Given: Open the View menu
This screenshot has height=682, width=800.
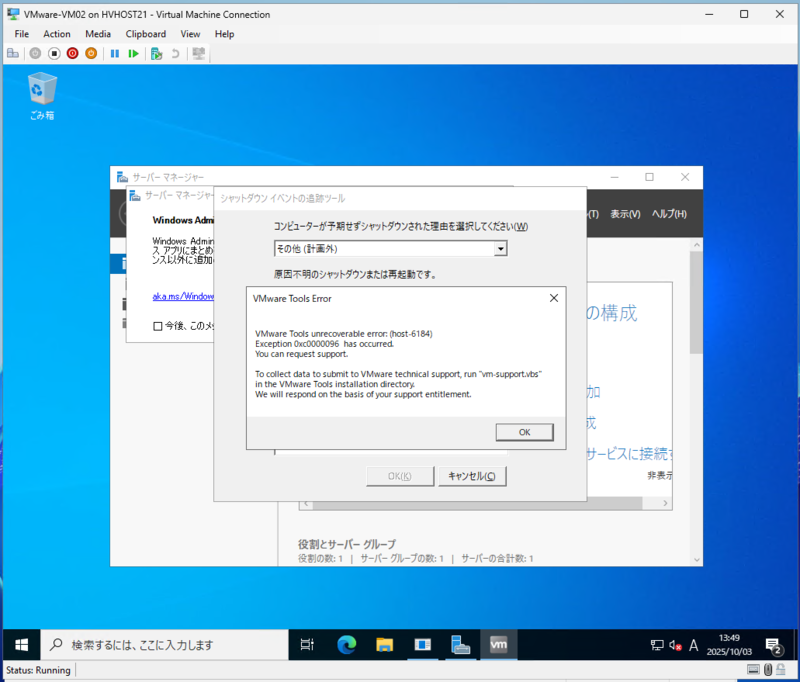Looking at the screenshot, I should 190,34.
